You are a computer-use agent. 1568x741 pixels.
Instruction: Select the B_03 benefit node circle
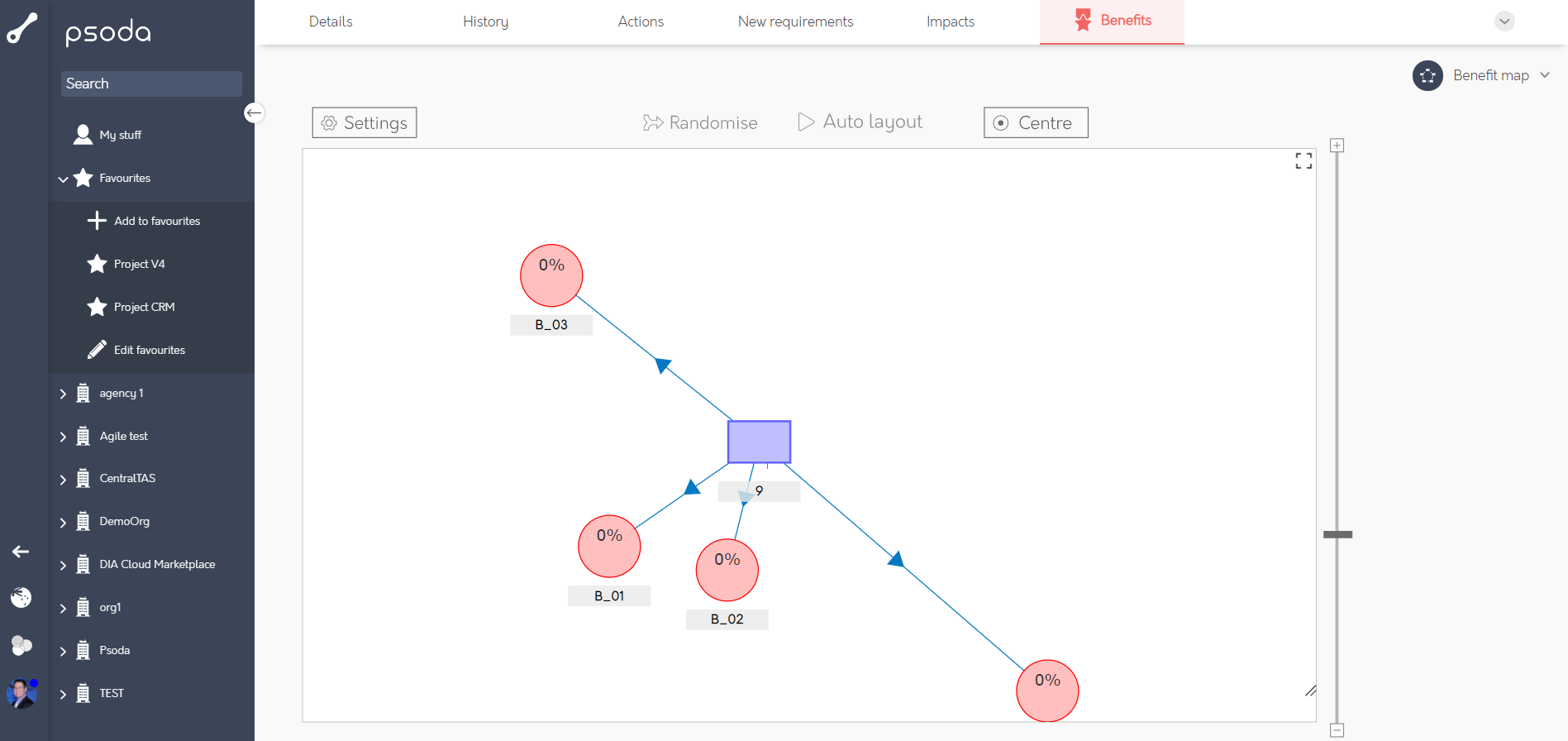(551, 275)
